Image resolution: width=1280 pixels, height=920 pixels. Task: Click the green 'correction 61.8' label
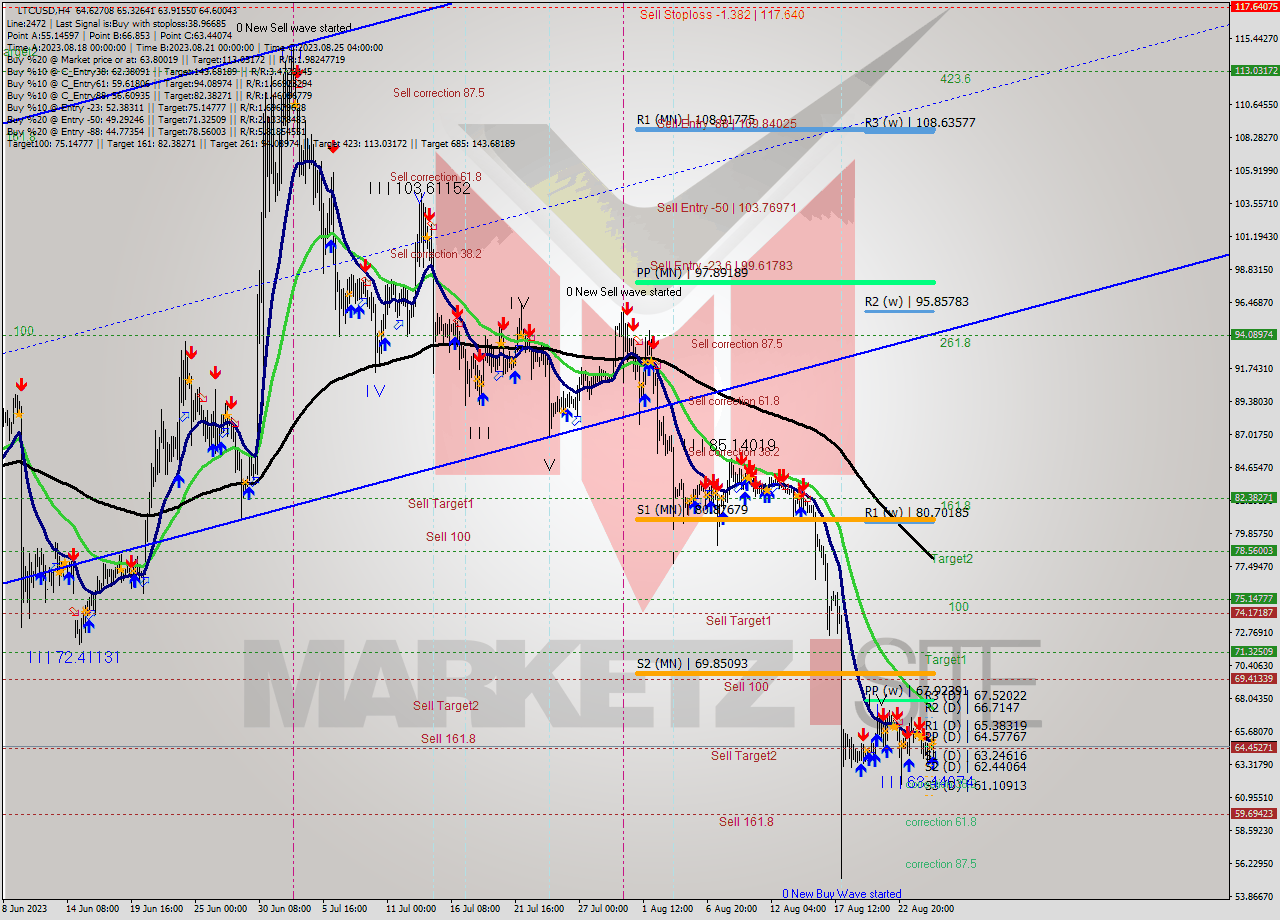click(941, 822)
